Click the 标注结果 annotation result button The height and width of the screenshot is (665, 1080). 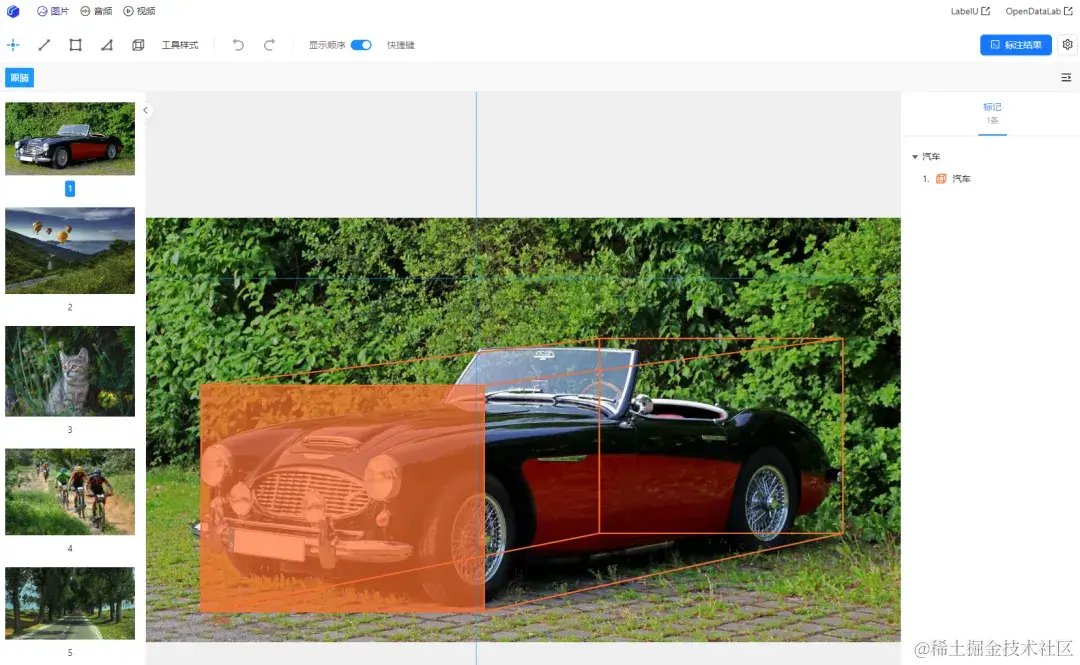click(x=1015, y=45)
